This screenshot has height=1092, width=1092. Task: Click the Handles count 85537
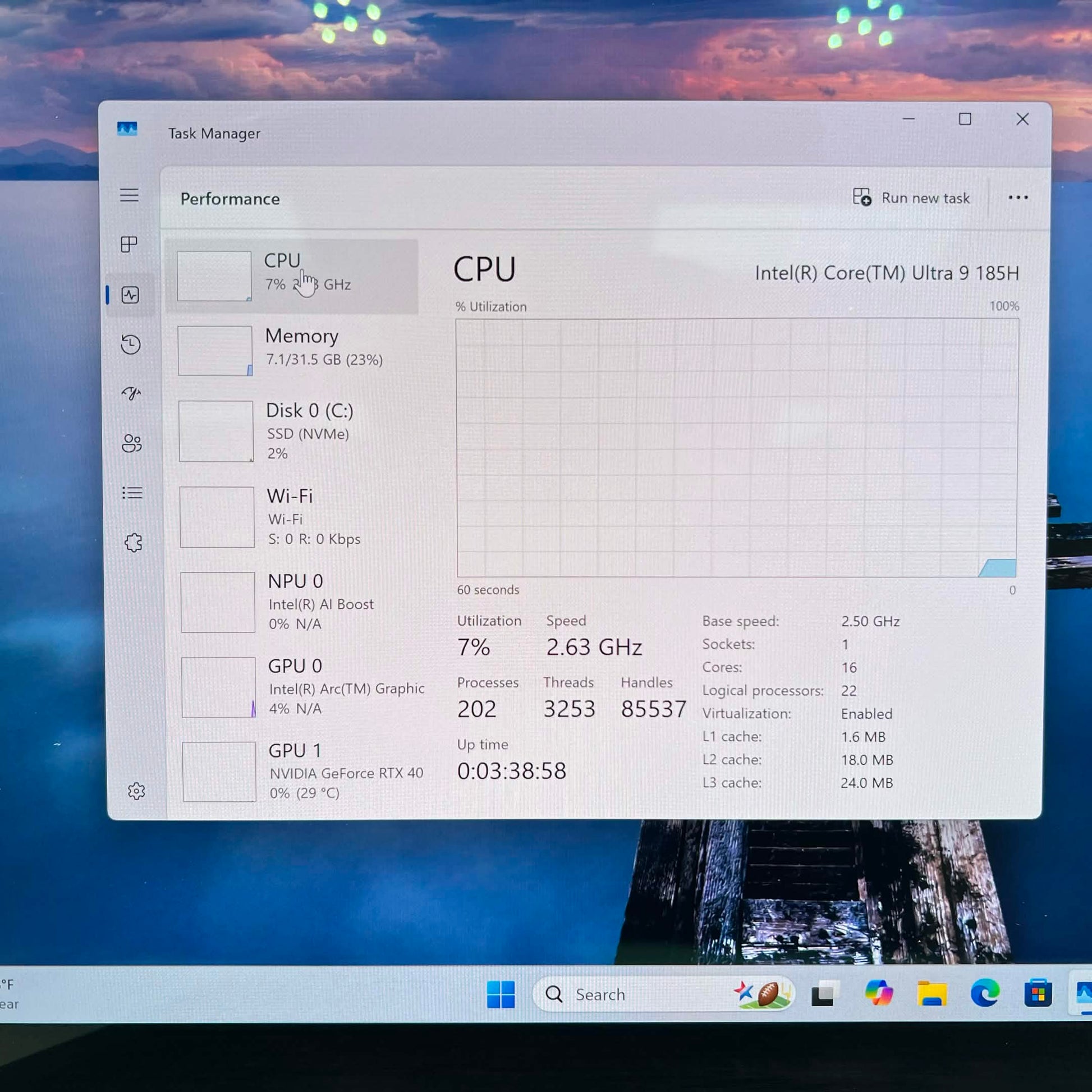[x=653, y=709]
